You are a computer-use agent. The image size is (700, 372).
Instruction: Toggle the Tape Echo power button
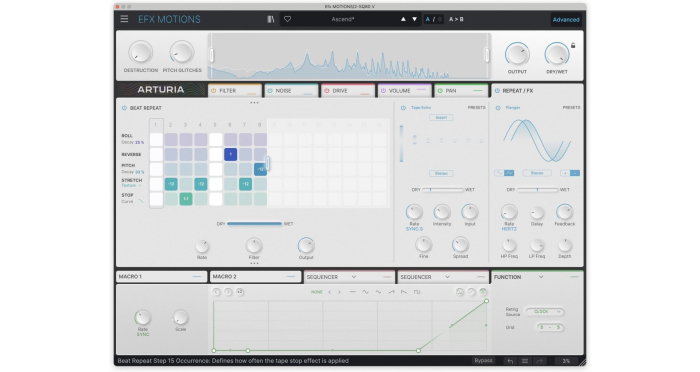(403, 108)
